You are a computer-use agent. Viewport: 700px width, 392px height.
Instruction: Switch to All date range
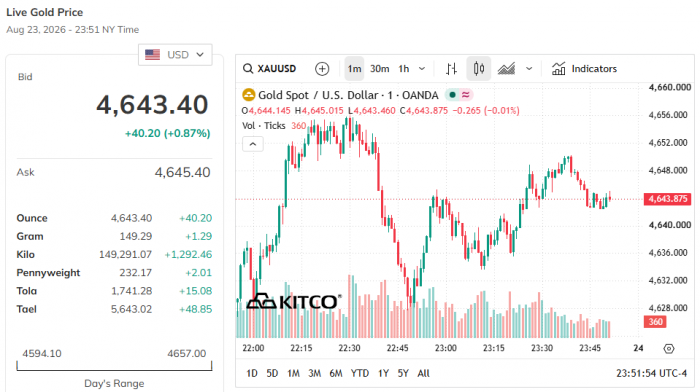point(423,373)
